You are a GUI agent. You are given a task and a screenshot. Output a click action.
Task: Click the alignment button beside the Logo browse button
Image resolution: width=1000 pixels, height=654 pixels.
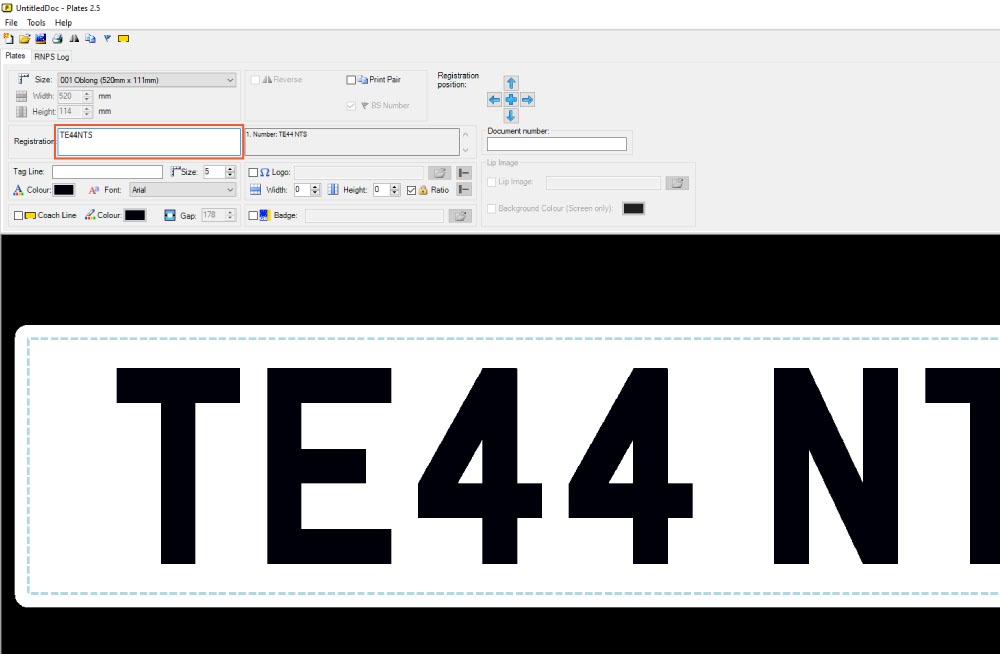pos(464,173)
